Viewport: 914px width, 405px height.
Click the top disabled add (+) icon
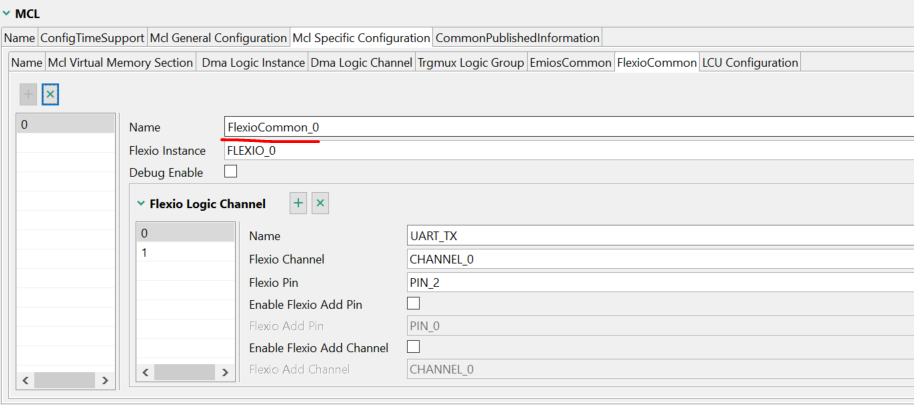29,93
